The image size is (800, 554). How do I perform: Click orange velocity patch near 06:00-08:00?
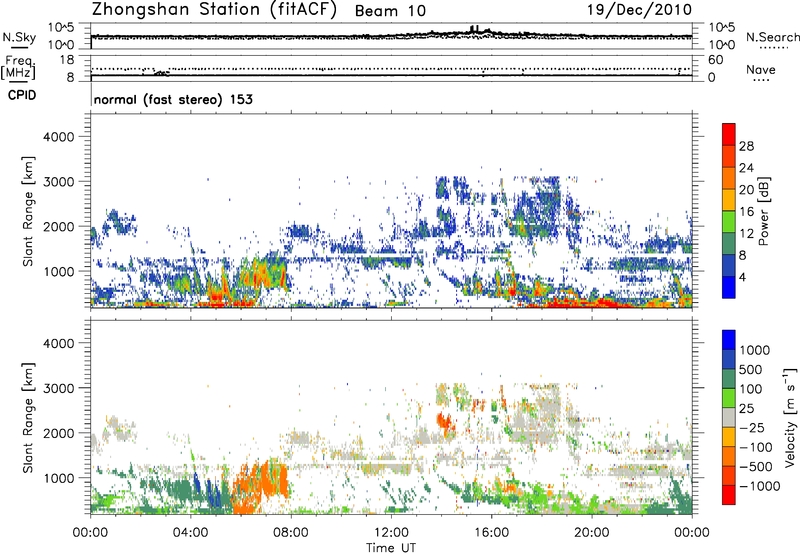coord(260,485)
